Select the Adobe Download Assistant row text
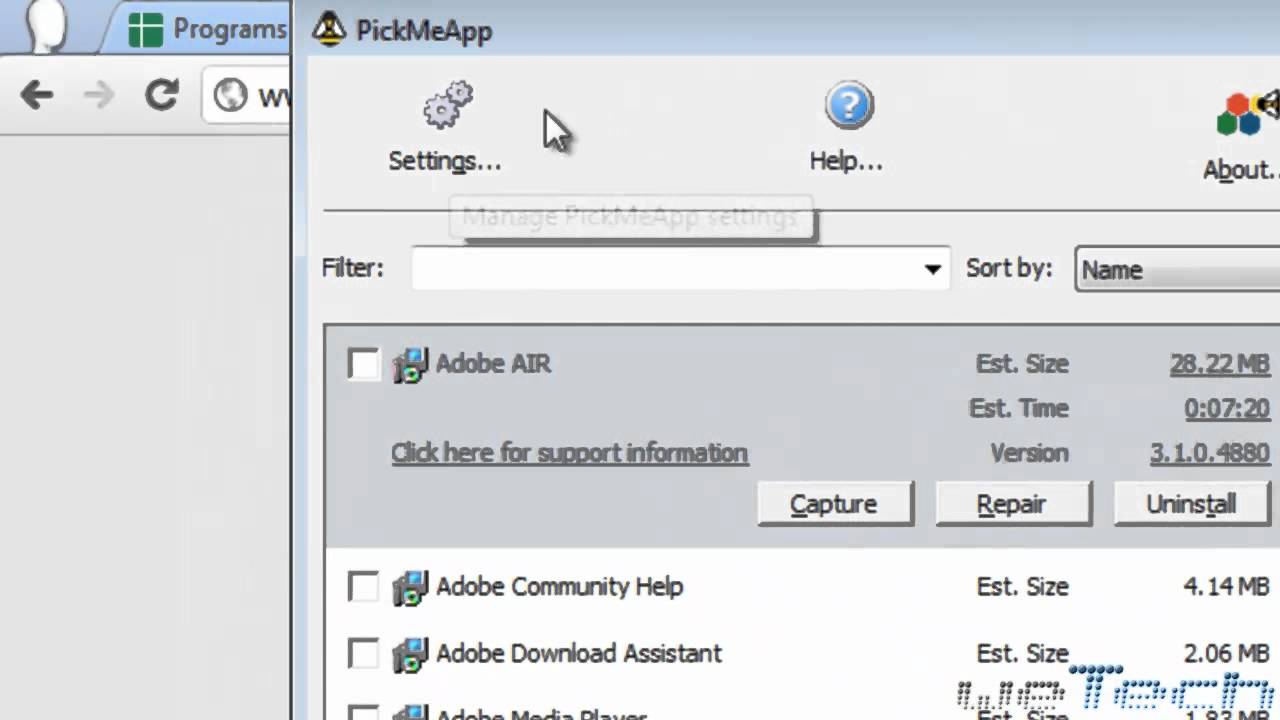The image size is (1280, 720). click(578, 654)
